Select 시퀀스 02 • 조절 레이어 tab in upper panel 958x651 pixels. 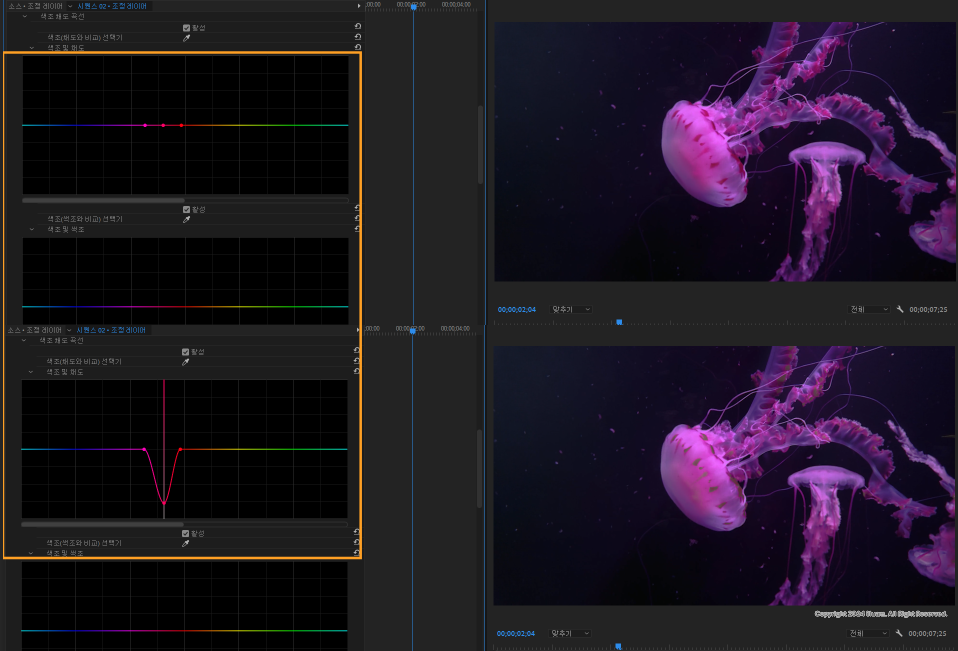[x=112, y=6]
